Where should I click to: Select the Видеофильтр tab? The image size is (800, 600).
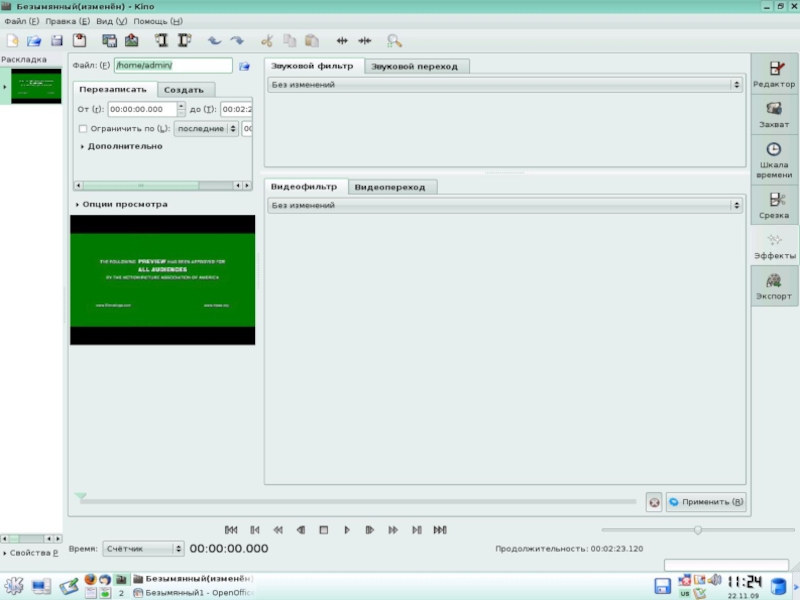point(304,187)
